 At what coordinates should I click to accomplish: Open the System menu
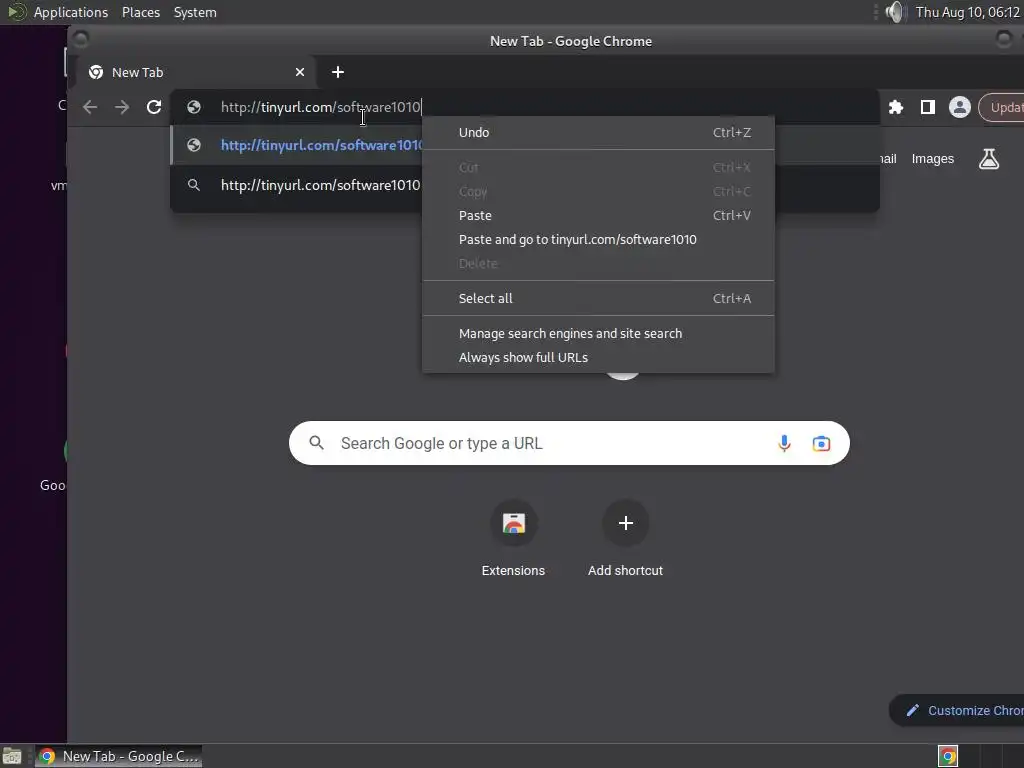tap(195, 12)
